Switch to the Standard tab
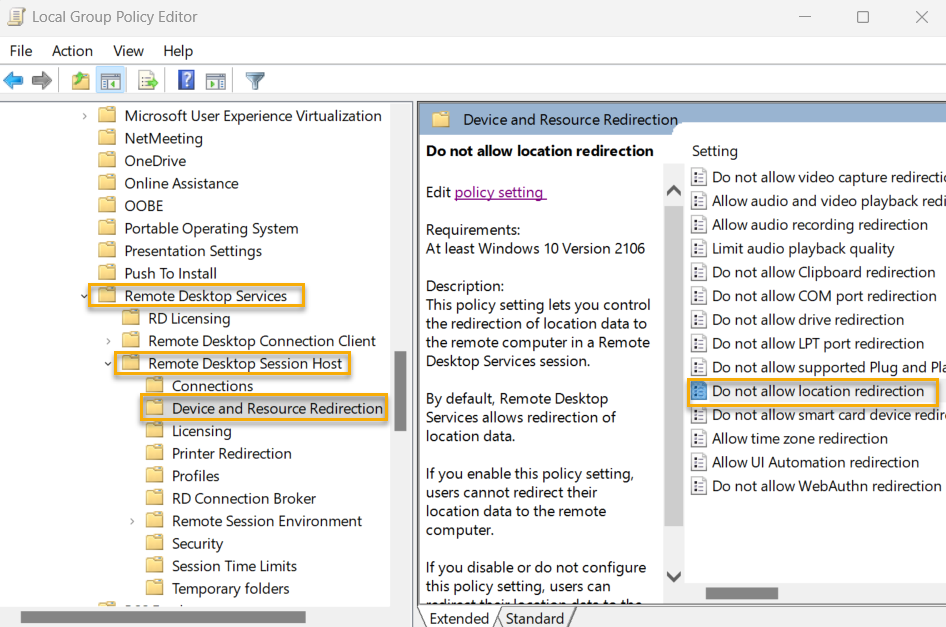 tap(535, 618)
